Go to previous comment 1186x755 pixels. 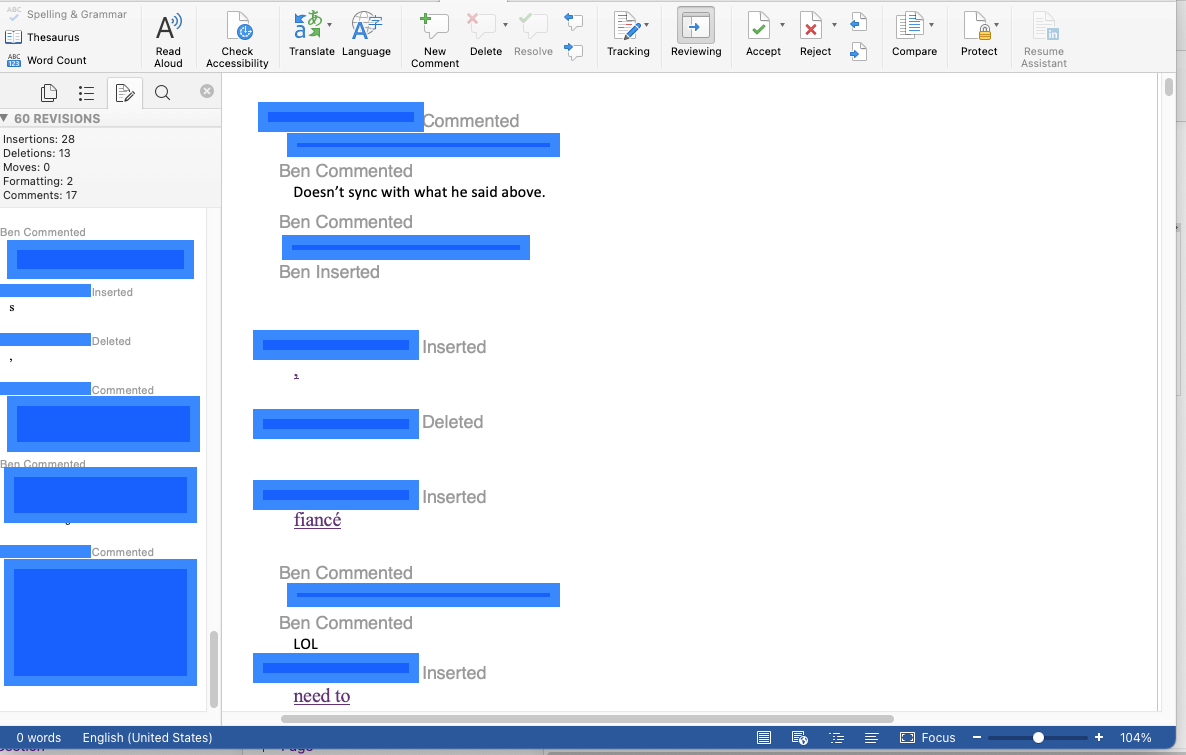click(574, 21)
